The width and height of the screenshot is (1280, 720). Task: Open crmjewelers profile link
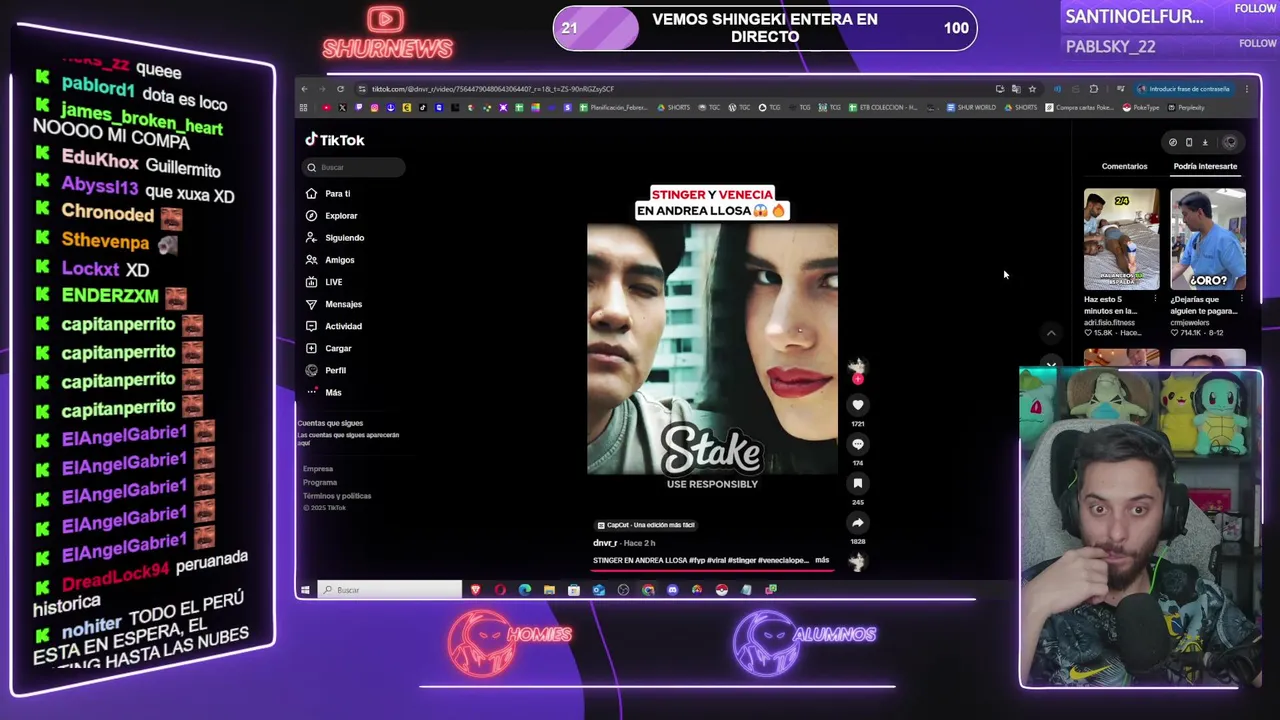[1192, 323]
